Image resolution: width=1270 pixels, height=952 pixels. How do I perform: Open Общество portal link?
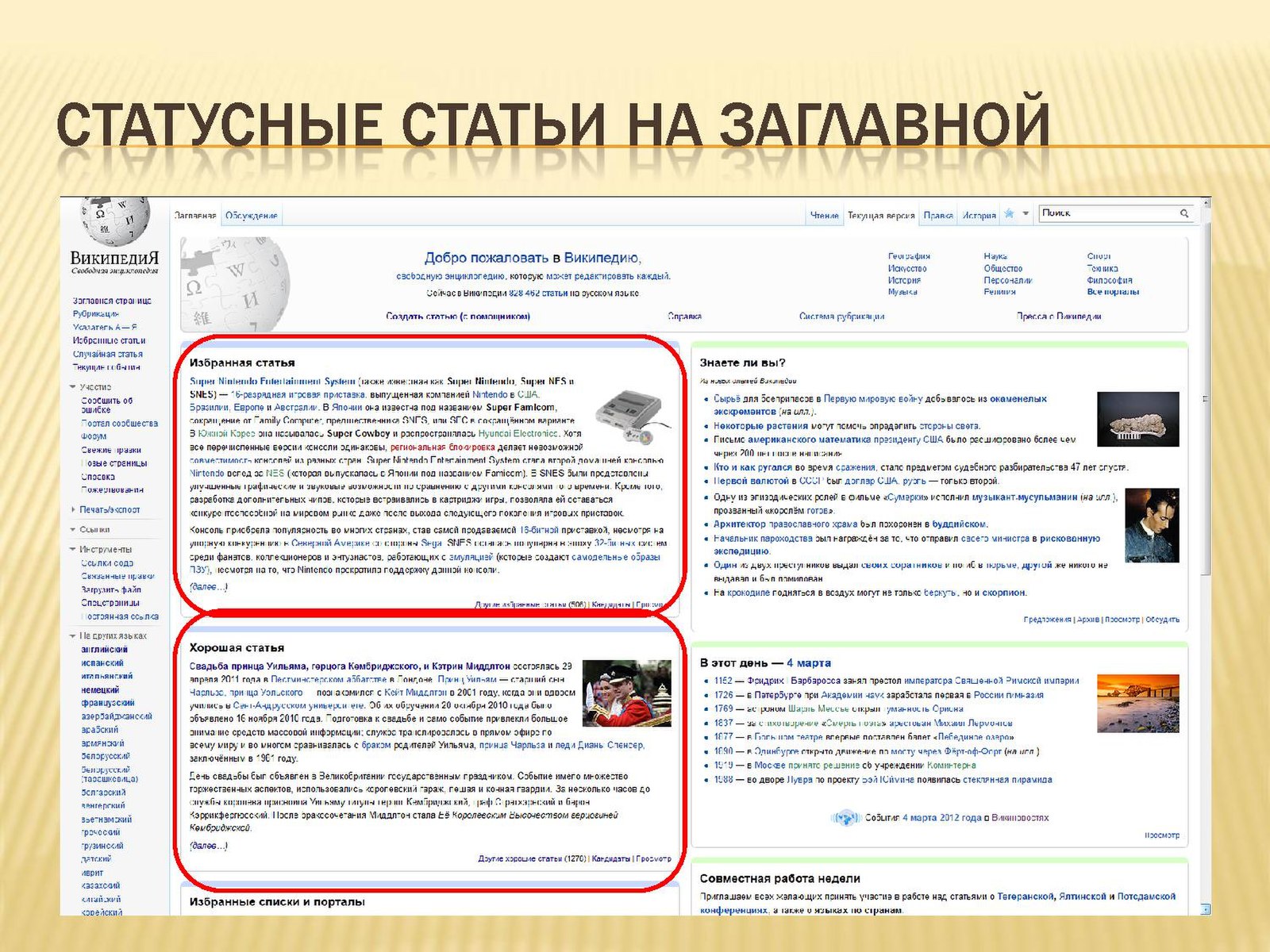(1003, 268)
